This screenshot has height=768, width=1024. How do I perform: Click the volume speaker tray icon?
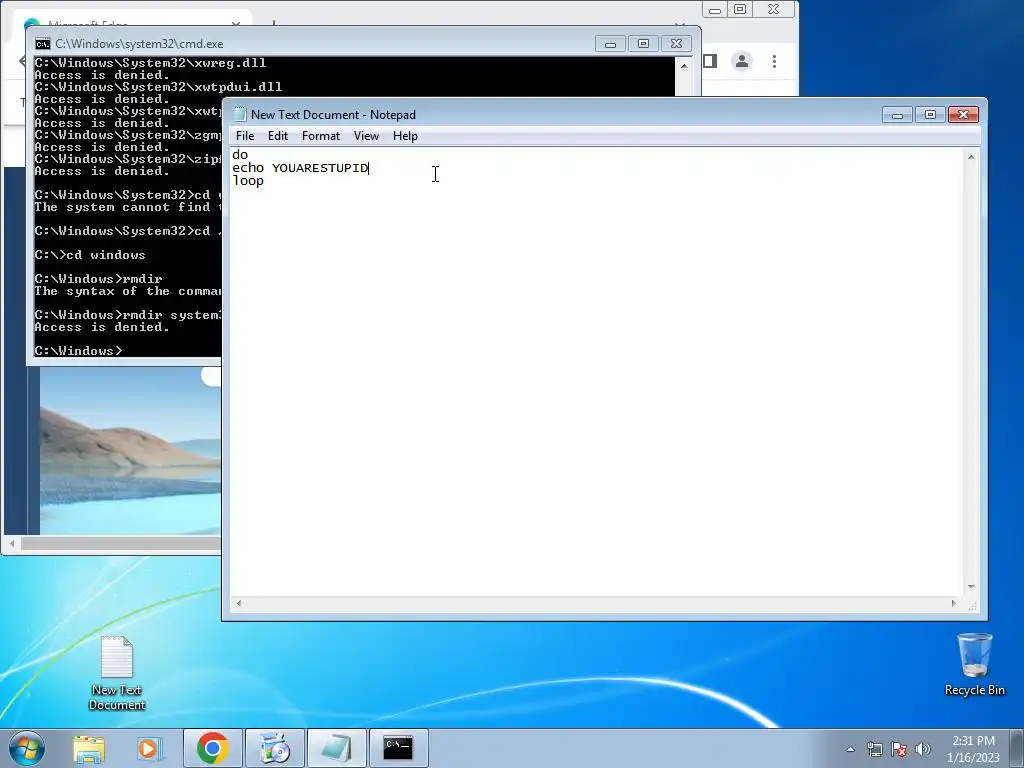point(923,749)
